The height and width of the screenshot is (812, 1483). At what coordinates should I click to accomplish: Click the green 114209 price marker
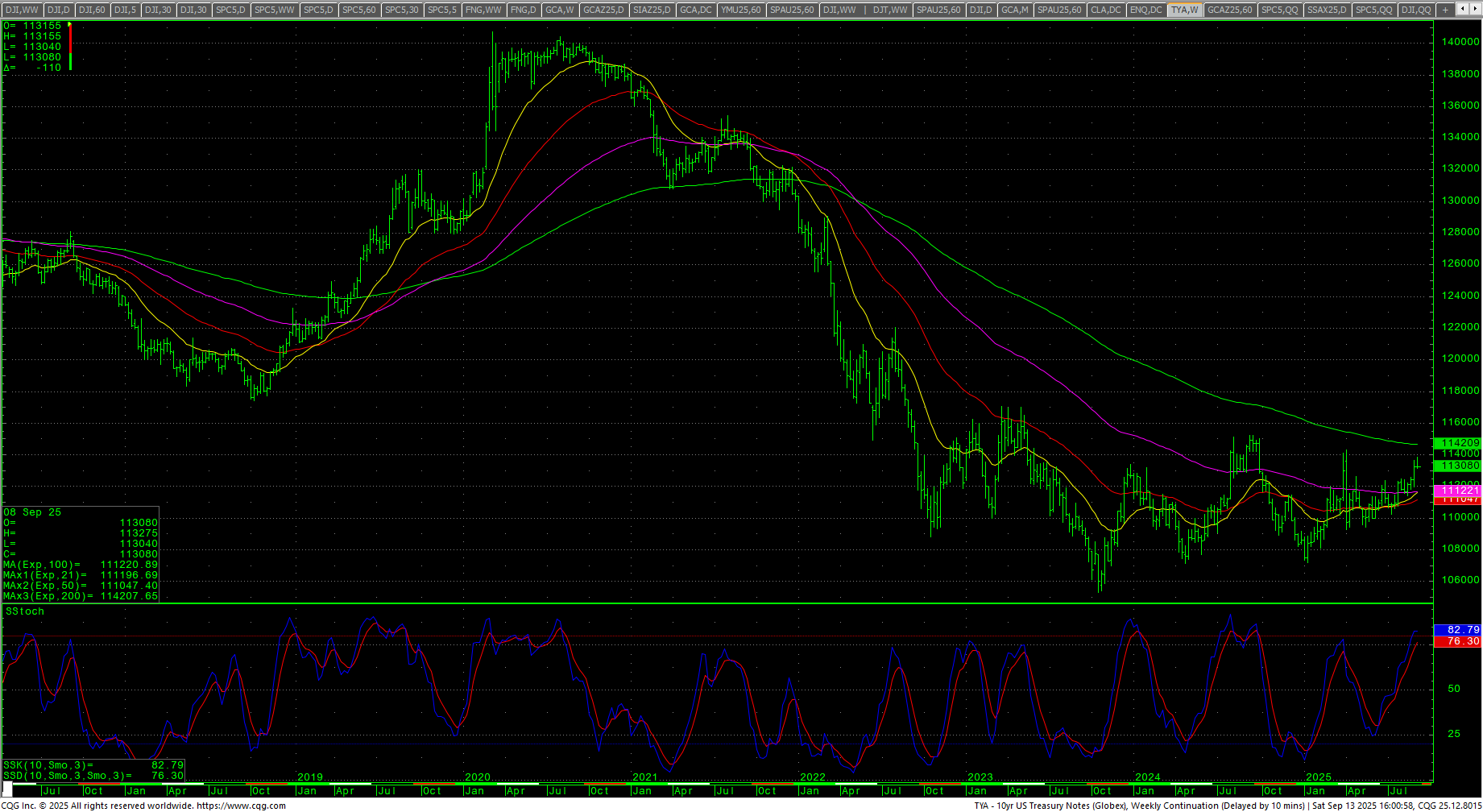(1460, 443)
